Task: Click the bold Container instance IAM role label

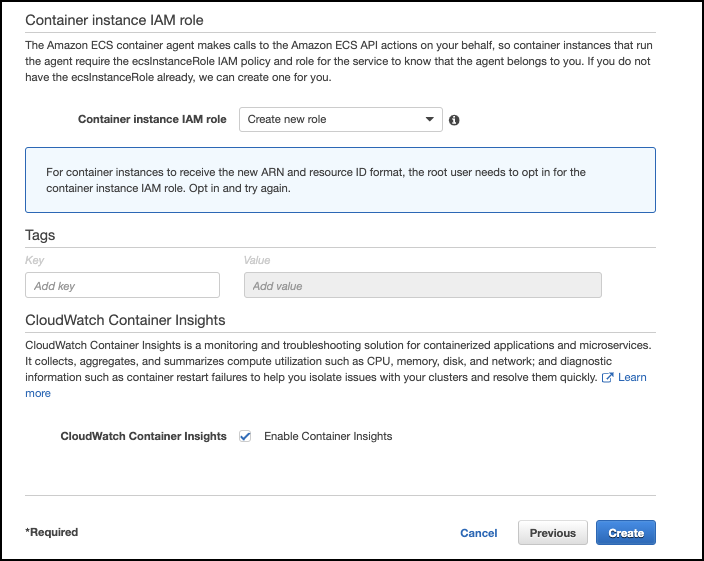Action: pos(152,119)
